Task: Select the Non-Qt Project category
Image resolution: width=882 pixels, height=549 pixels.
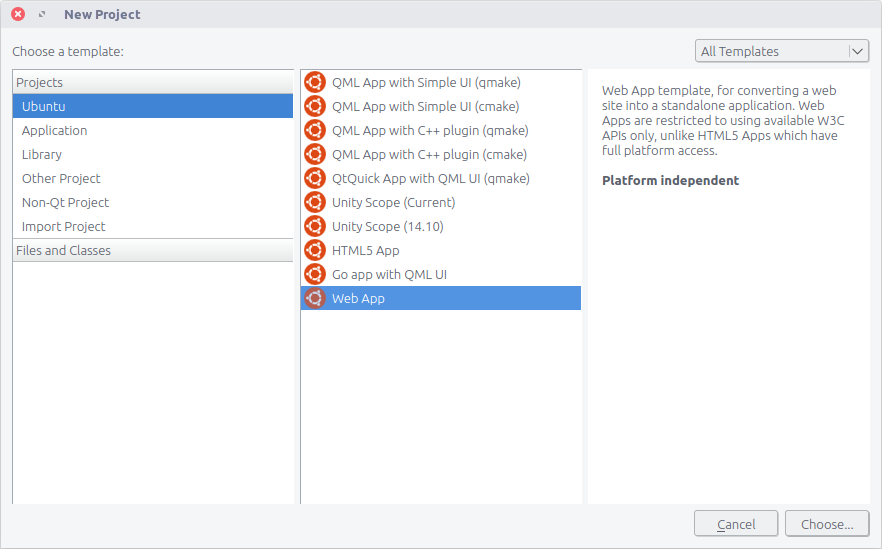Action: pos(152,202)
